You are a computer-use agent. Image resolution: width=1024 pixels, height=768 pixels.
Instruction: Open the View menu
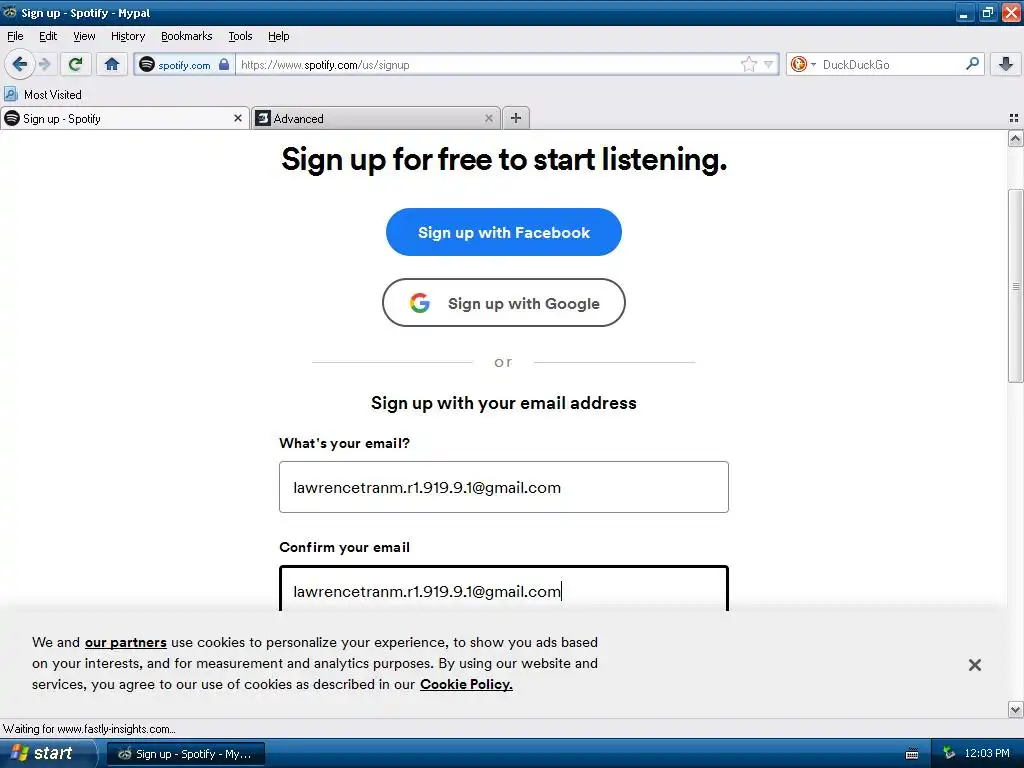[84, 36]
